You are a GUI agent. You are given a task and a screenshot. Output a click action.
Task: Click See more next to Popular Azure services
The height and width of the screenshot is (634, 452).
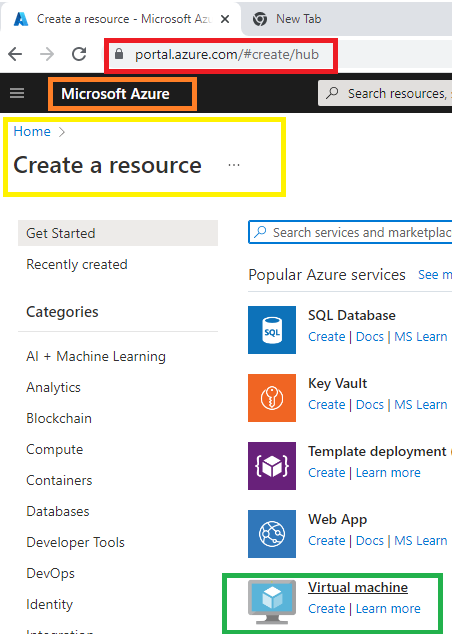click(435, 275)
